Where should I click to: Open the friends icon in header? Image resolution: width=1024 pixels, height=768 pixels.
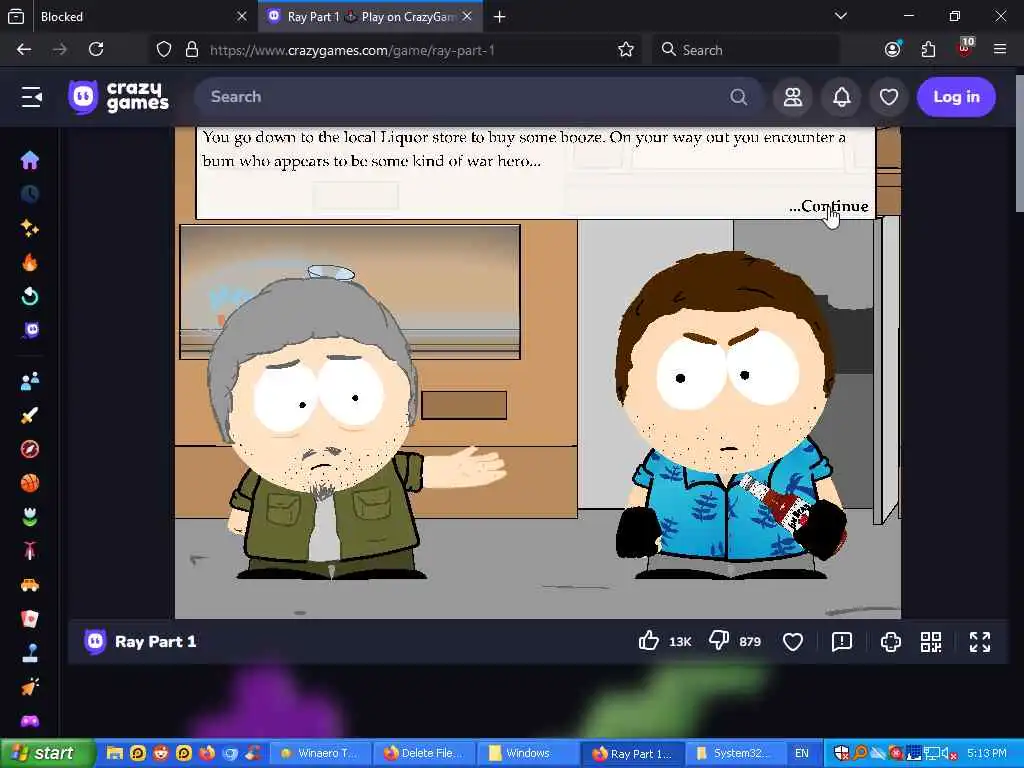(x=793, y=97)
